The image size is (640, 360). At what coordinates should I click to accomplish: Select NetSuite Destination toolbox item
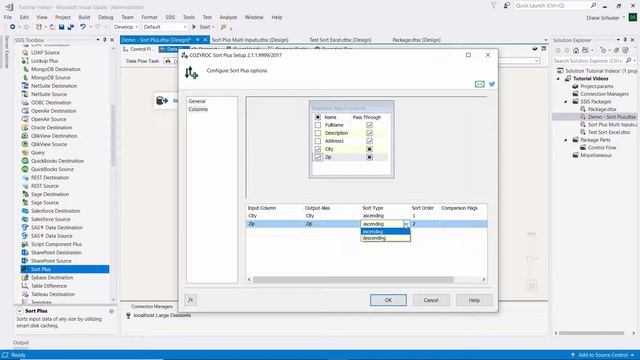coord(54,86)
